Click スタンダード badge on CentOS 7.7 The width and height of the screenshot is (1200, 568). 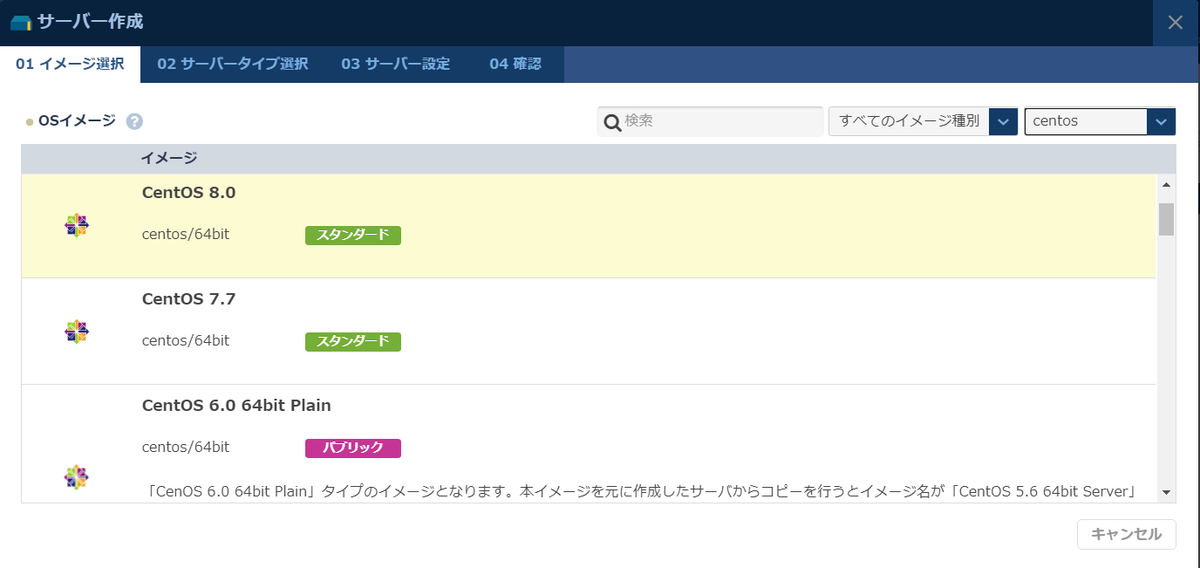(353, 342)
